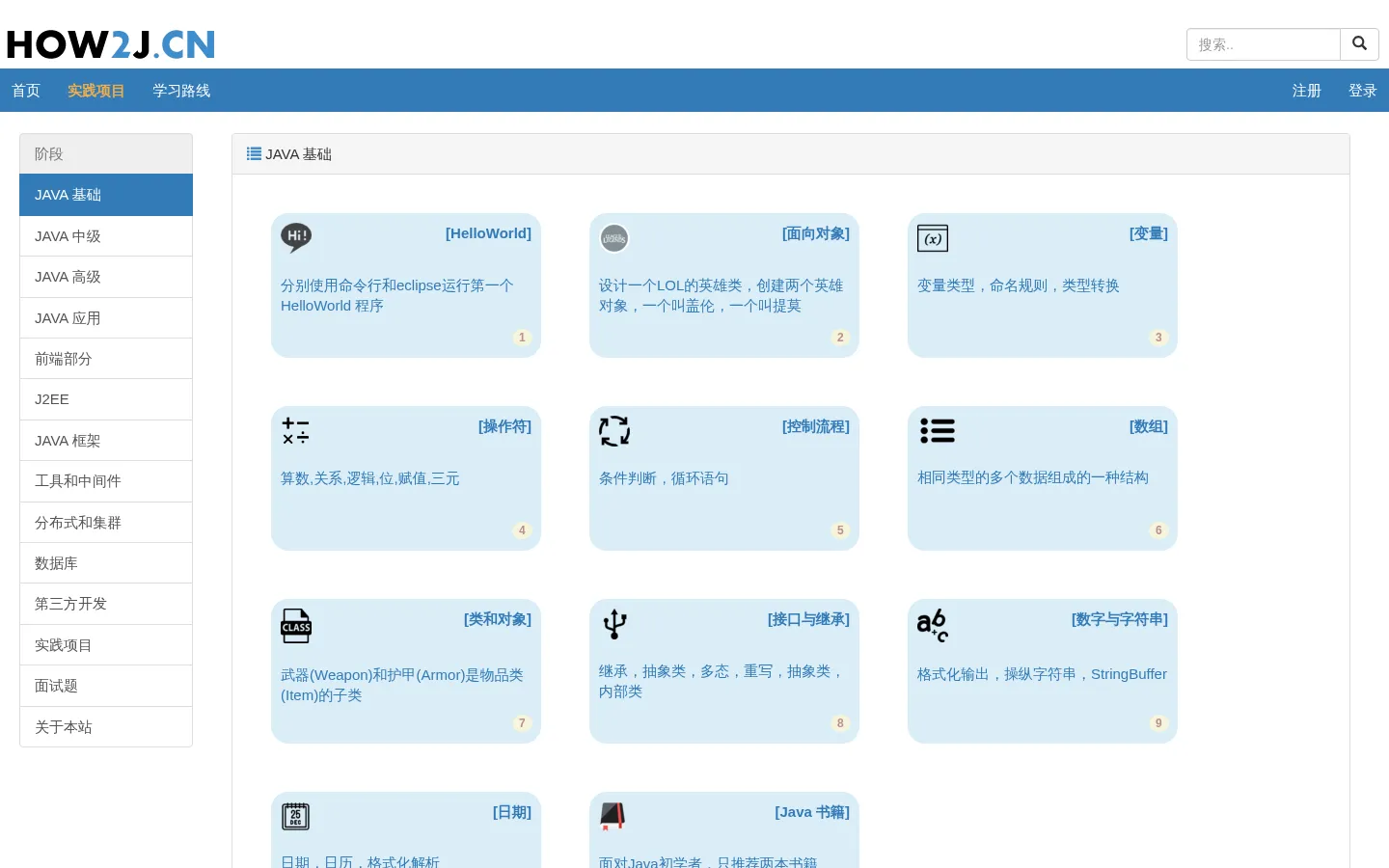This screenshot has width=1389, height=868.
Task: Click the list icon beside JAVA 基础 heading
Action: [254, 153]
